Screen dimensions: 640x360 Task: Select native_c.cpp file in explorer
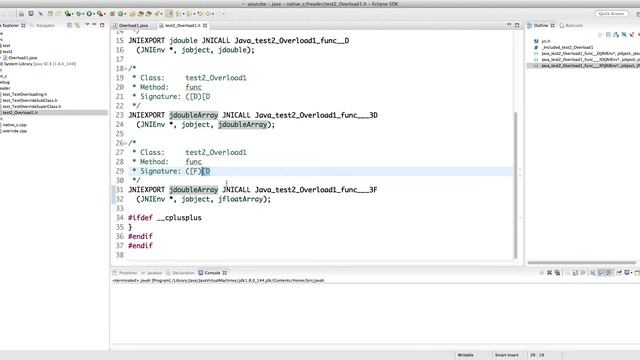tap(15, 125)
